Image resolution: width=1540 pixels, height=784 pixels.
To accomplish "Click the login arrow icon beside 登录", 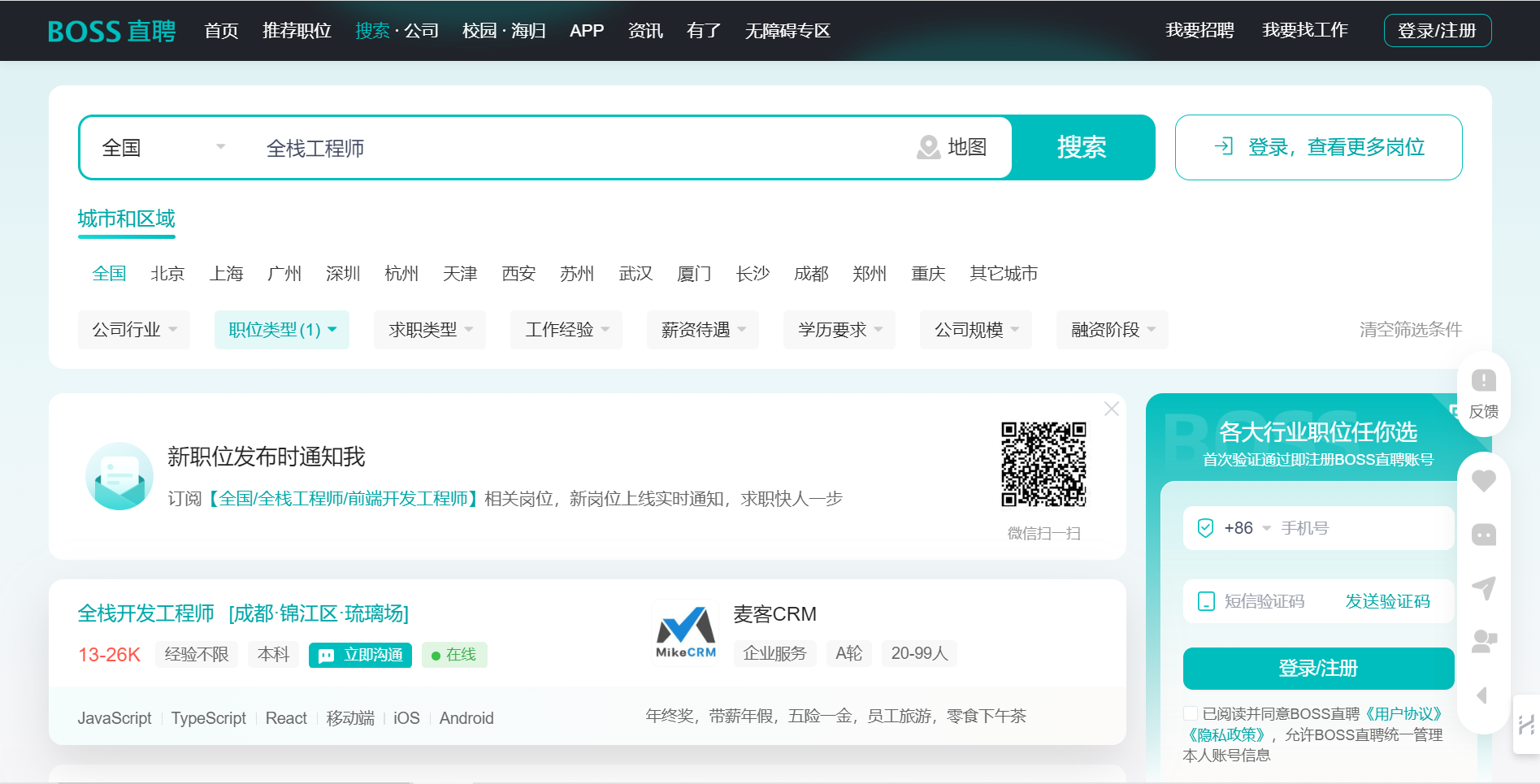I will 1224,146.
